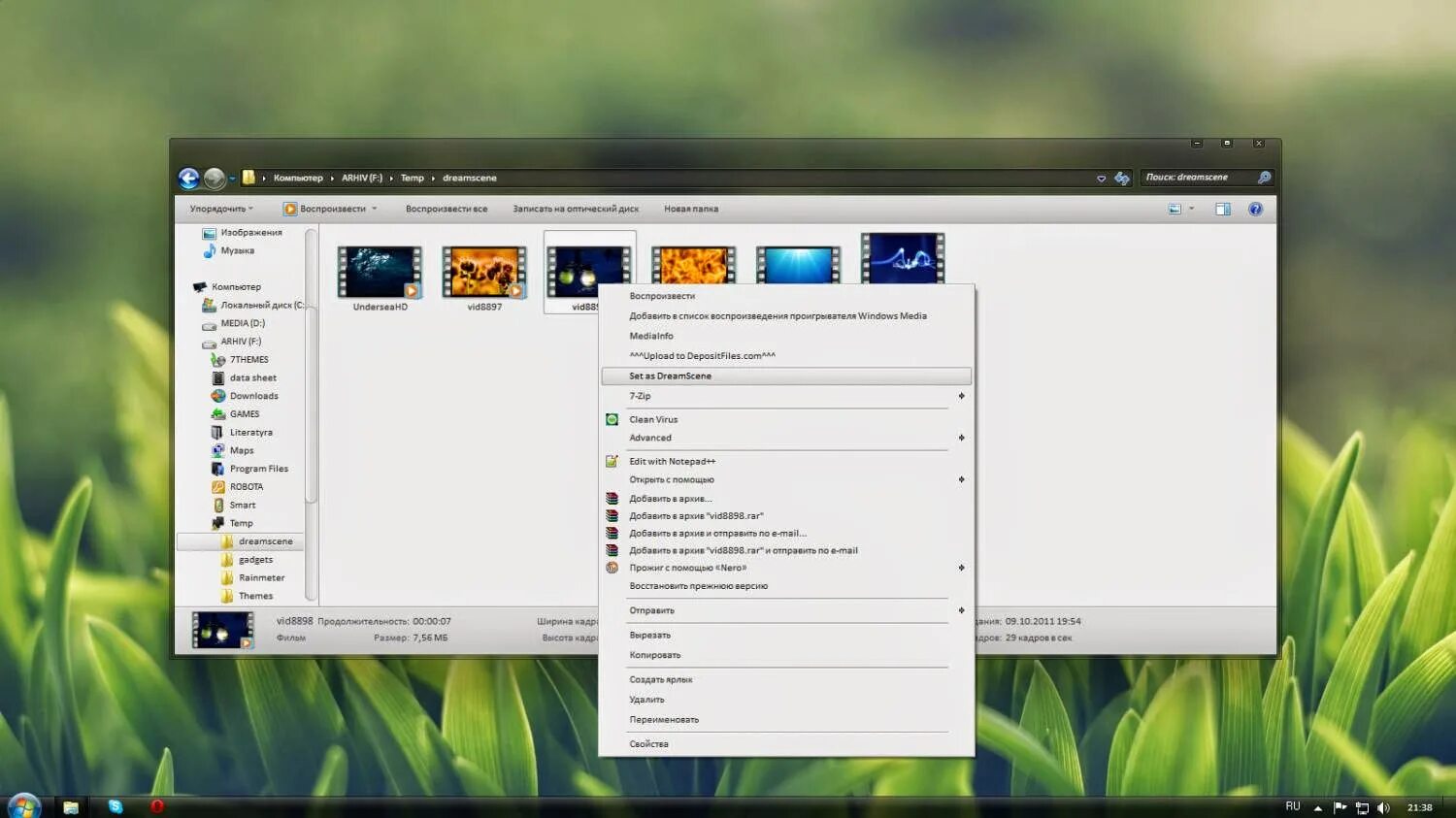Image resolution: width=1456 pixels, height=818 pixels.
Task: Open the show hidden tray icons arrow
Action: 1318,807
